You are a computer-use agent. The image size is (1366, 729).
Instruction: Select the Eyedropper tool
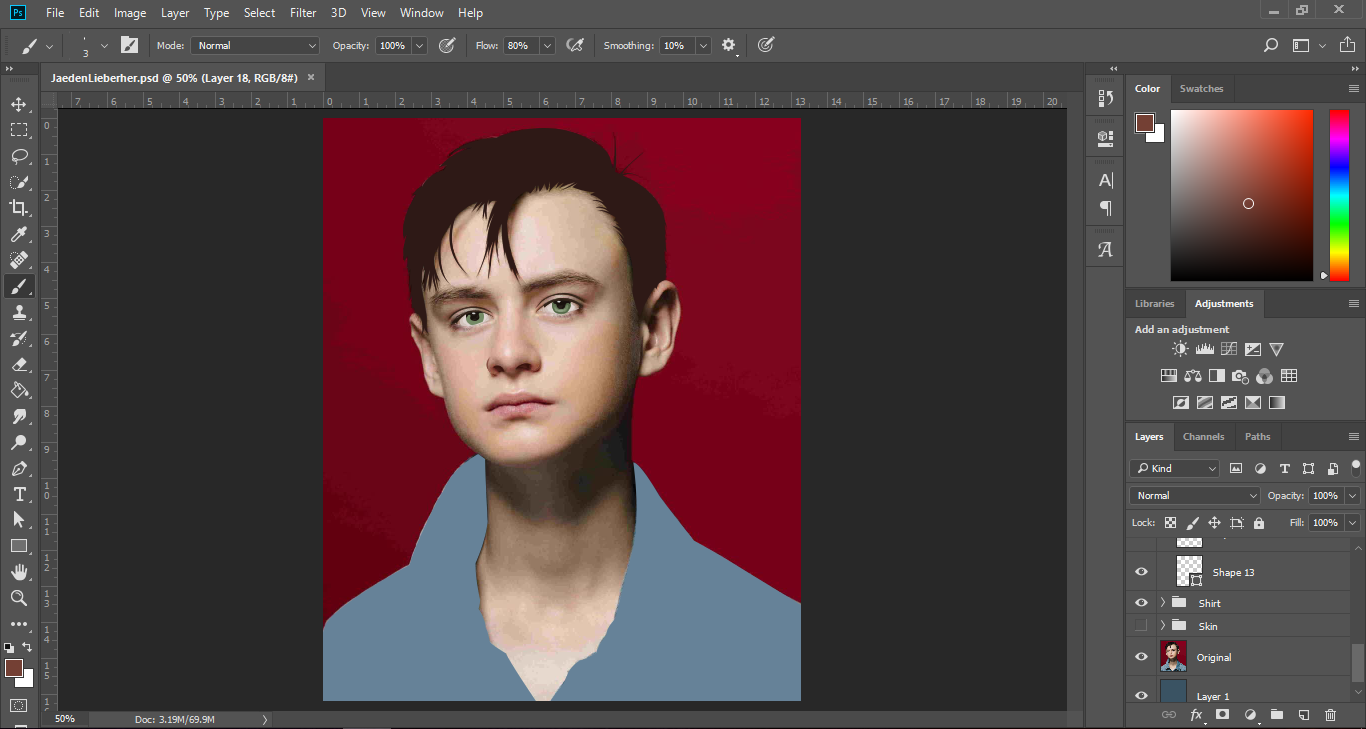pos(19,234)
